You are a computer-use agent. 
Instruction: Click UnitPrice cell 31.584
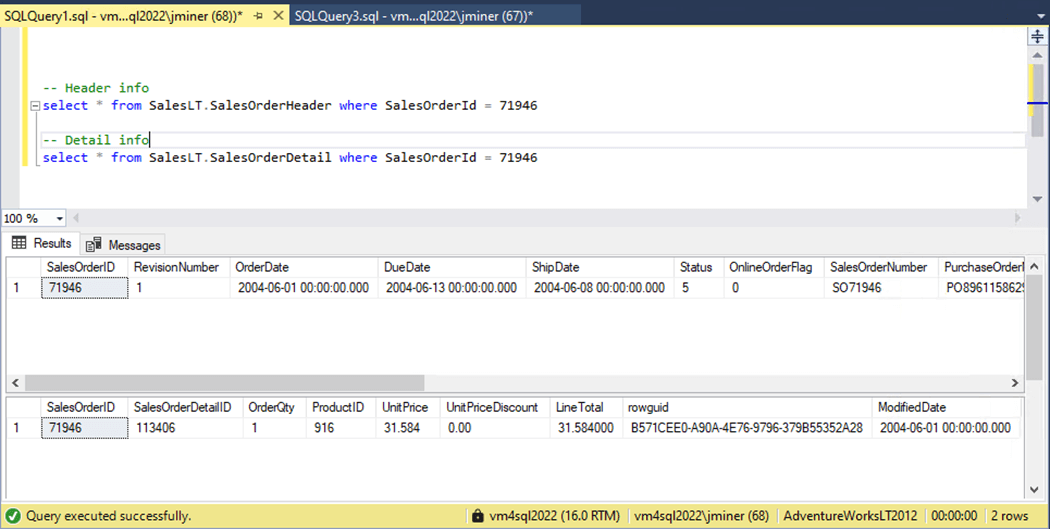click(408, 428)
